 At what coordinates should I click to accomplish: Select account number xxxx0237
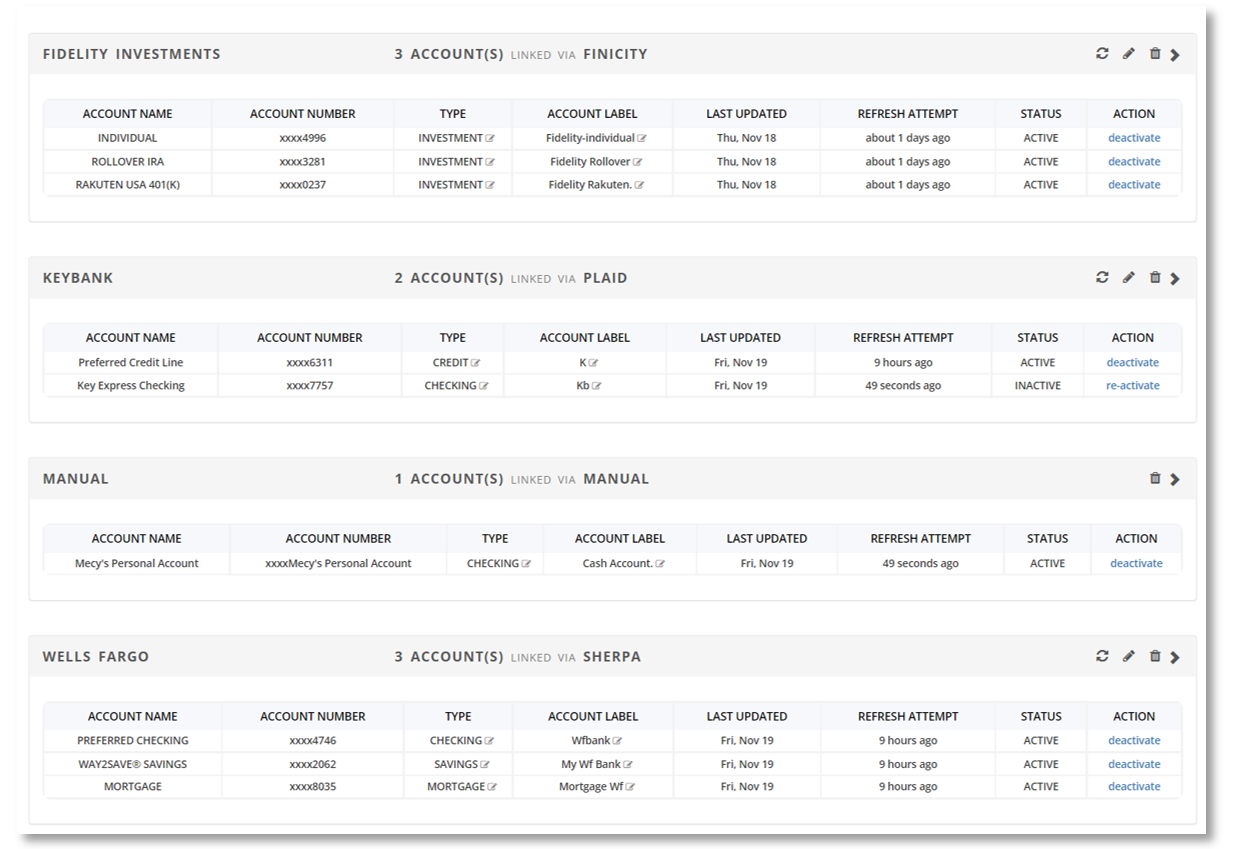click(x=303, y=184)
